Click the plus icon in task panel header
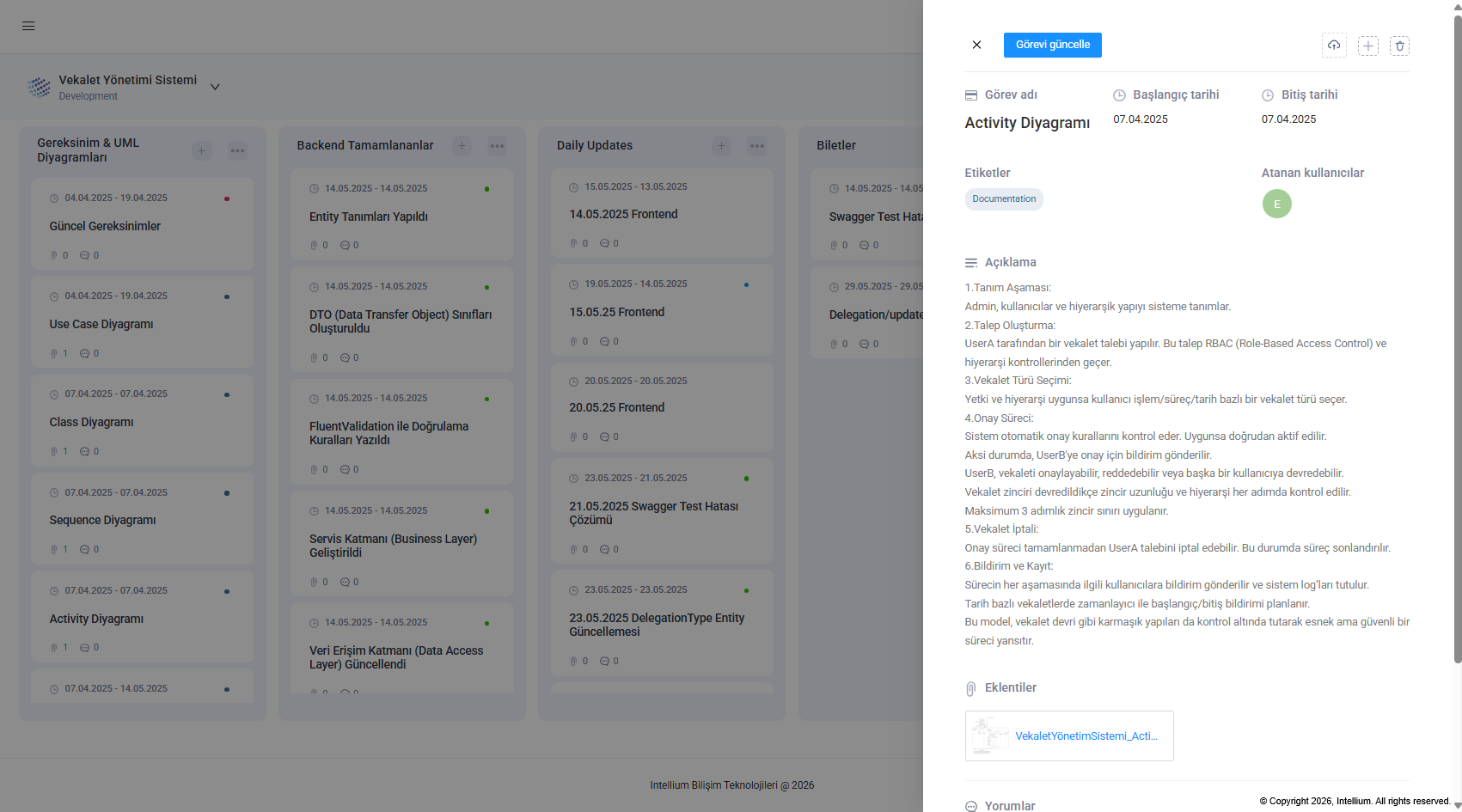This screenshot has height=812, width=1462. click(x=1368, y=46)
